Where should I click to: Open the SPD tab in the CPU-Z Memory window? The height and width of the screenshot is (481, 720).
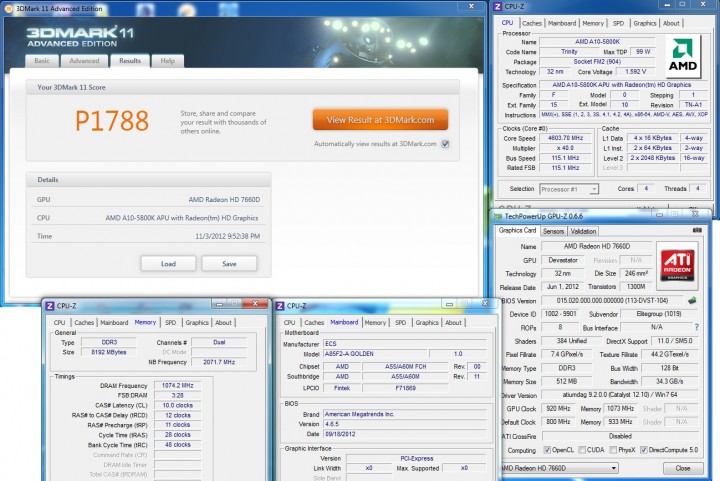point(170,323)
